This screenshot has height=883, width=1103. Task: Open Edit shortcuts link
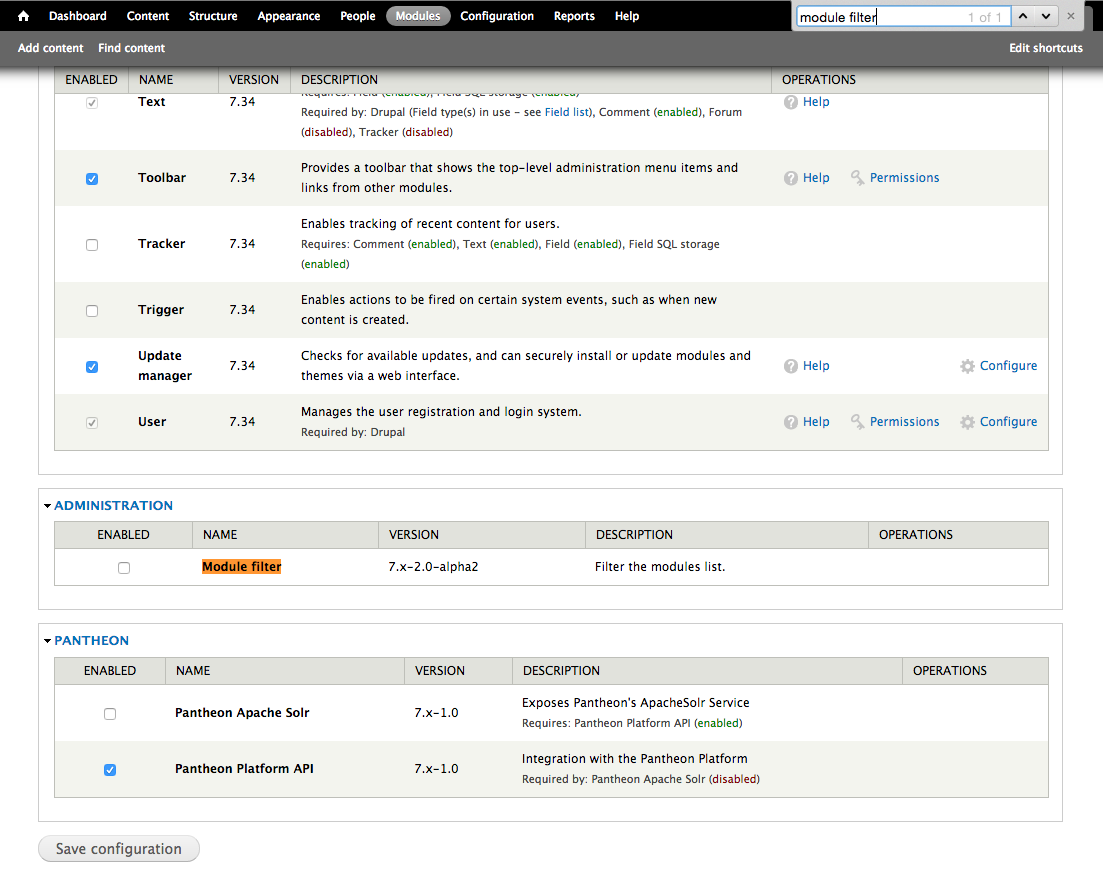click(1046, 48)
